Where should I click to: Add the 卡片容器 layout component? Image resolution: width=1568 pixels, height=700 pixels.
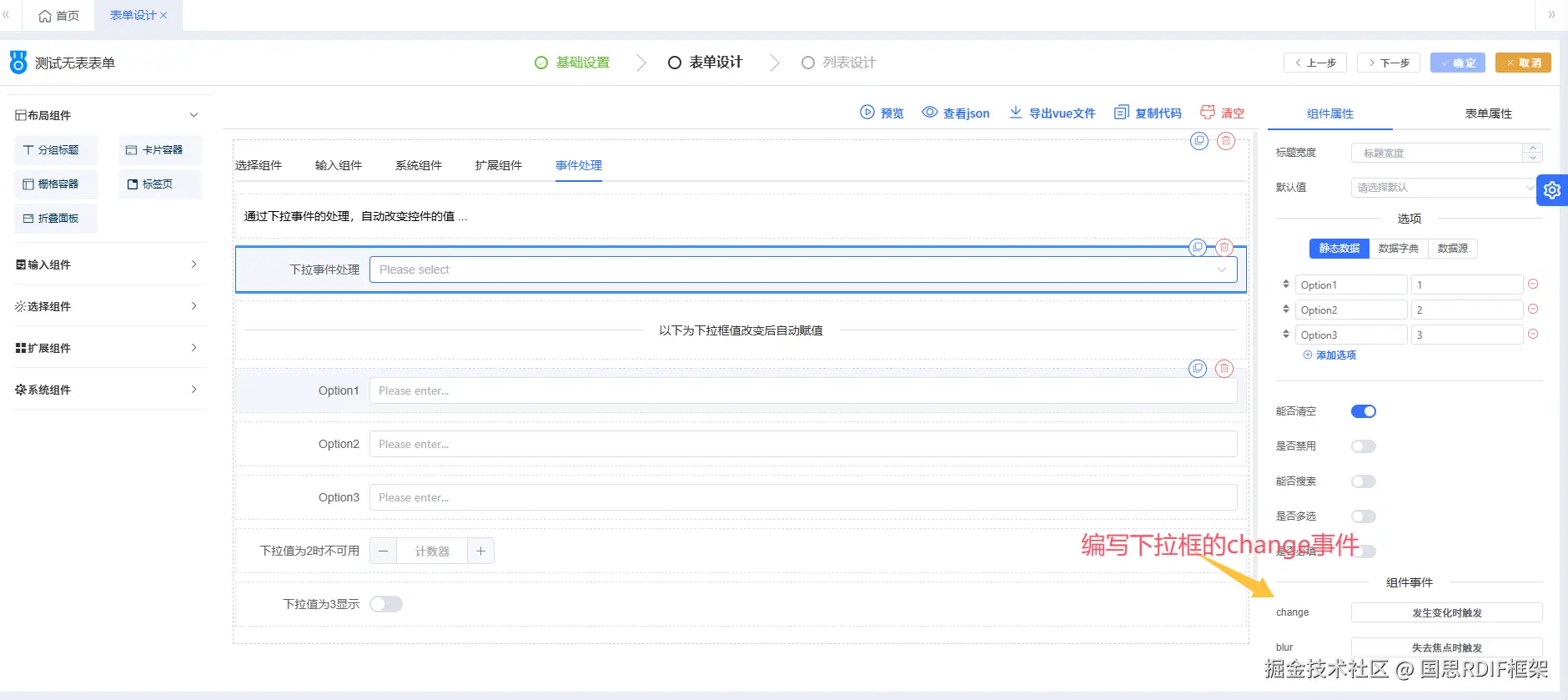coord(160,150)
